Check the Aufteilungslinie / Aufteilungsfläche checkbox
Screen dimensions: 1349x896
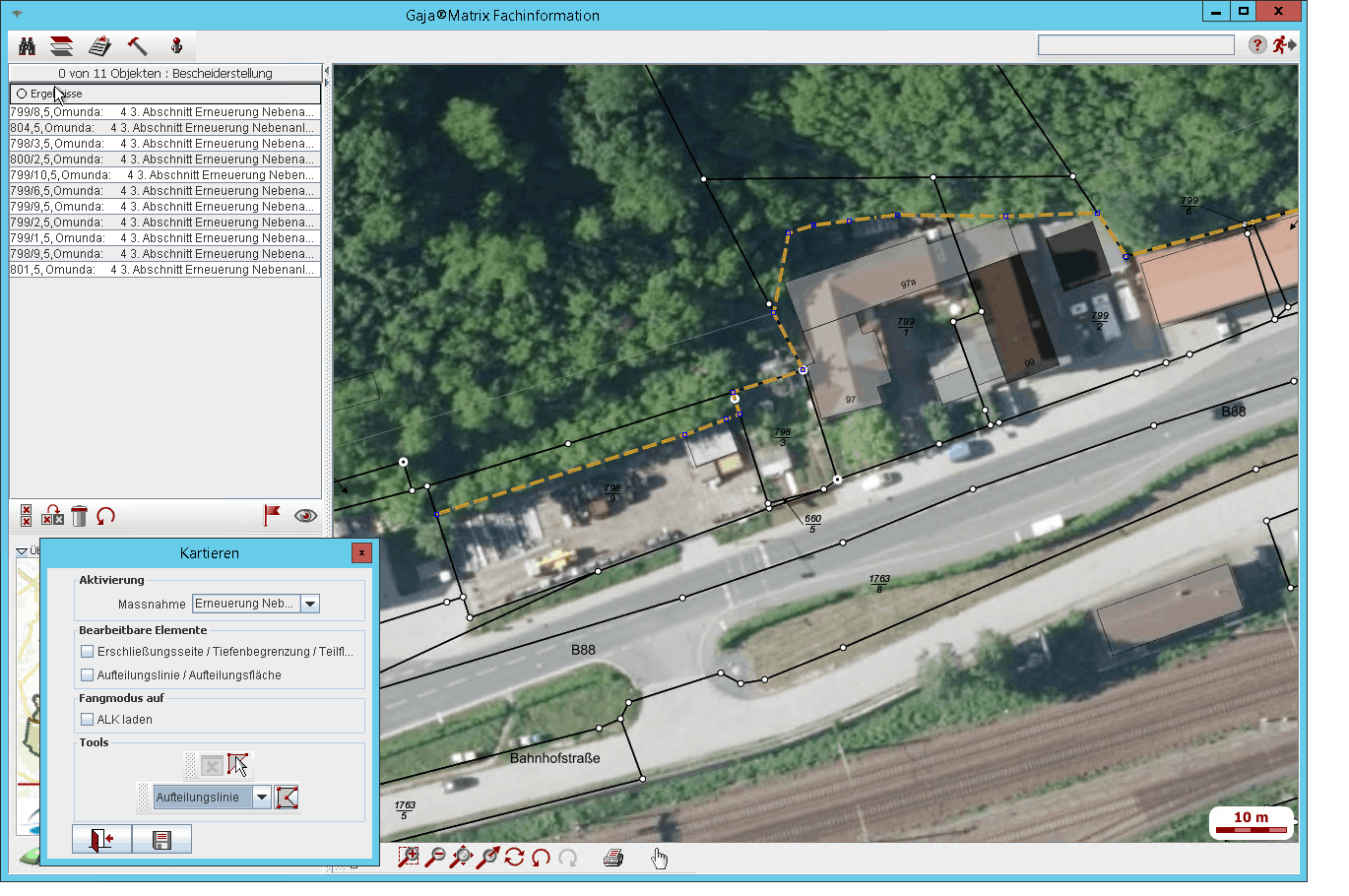point(88,675)
